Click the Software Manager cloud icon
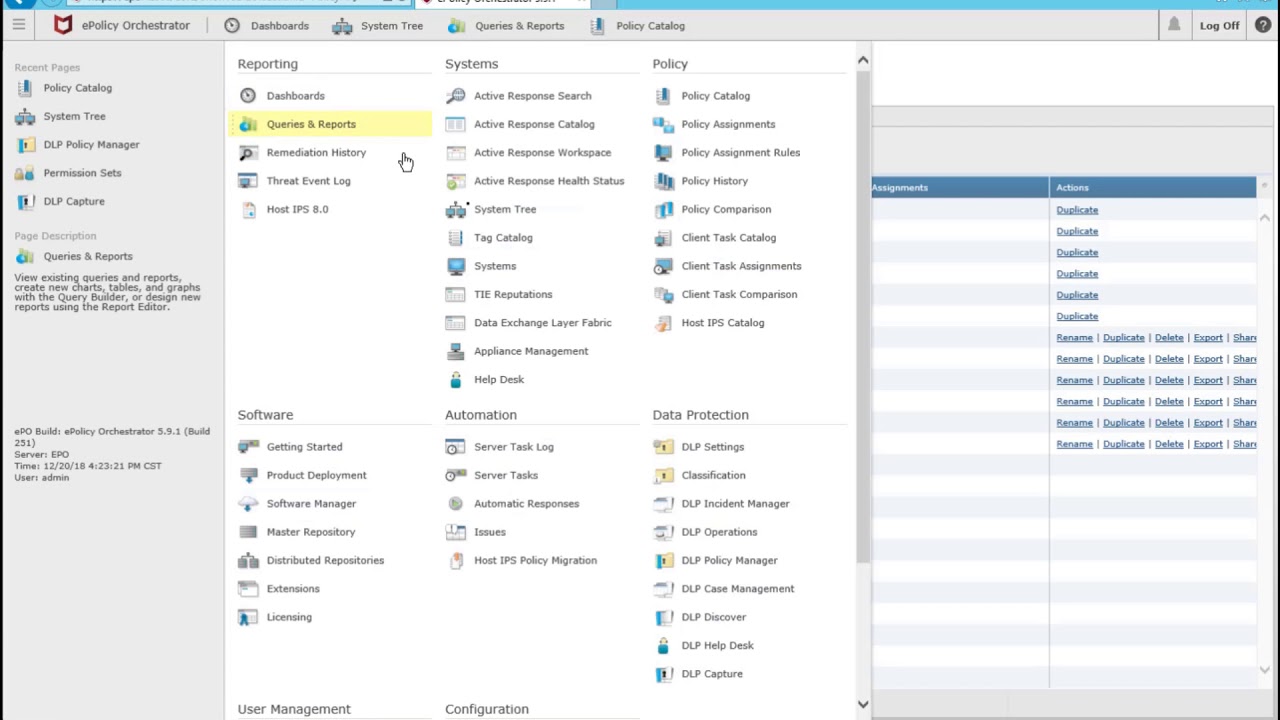 click(x=248, y=504)
